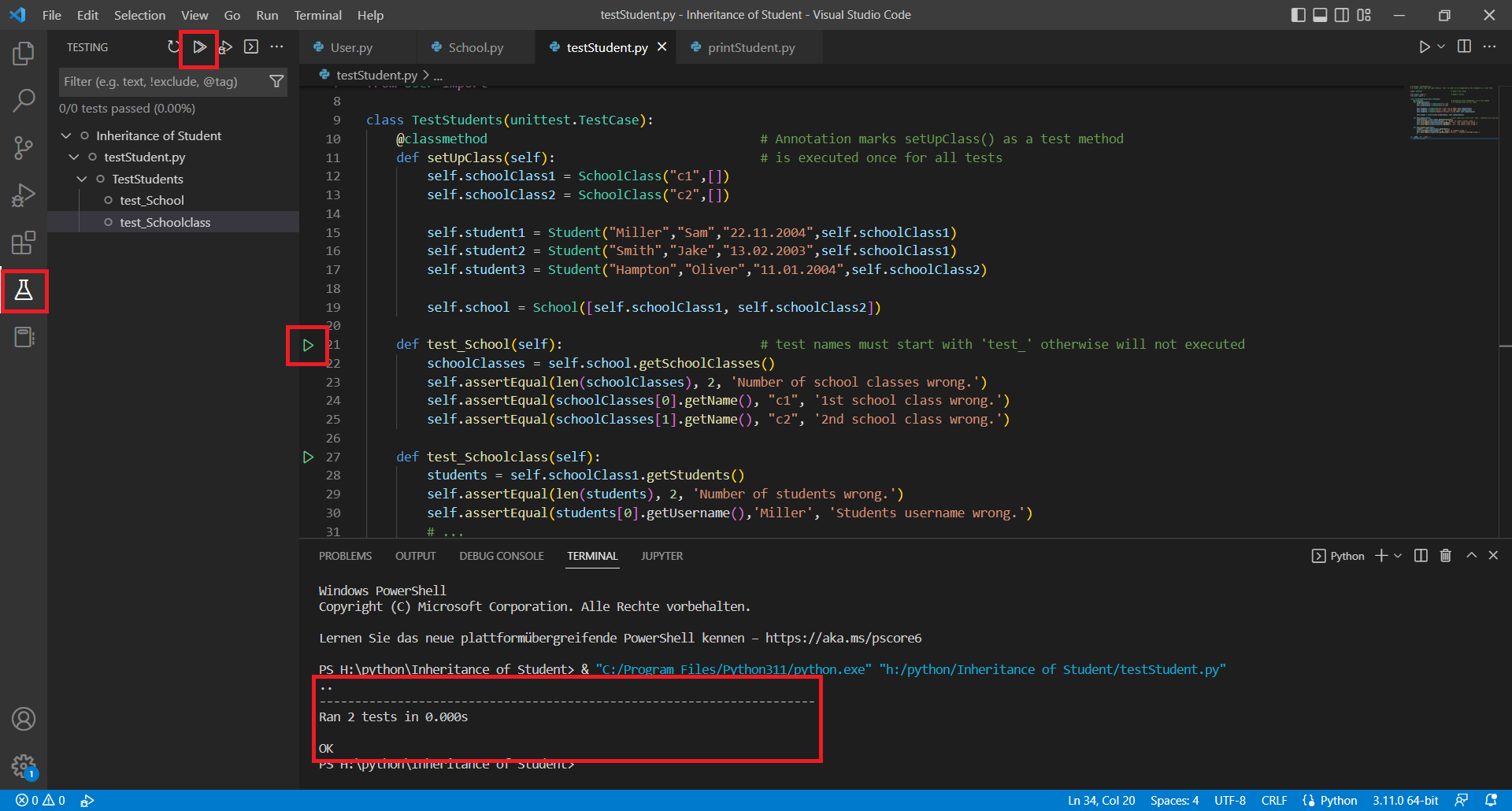This screenshot has height=811, width=1512.
Task: Close the testStudent.py tab
Action: [x=662, y=47]
